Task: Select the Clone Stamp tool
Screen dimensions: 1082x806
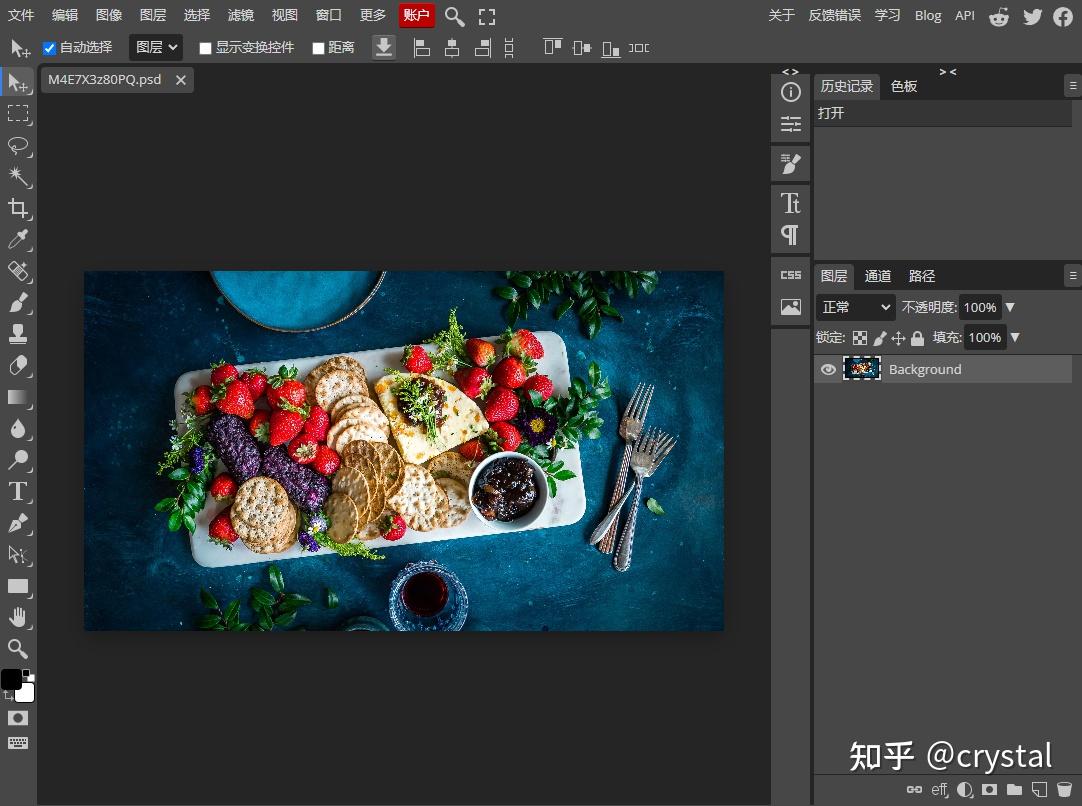Action: (18, 334)
